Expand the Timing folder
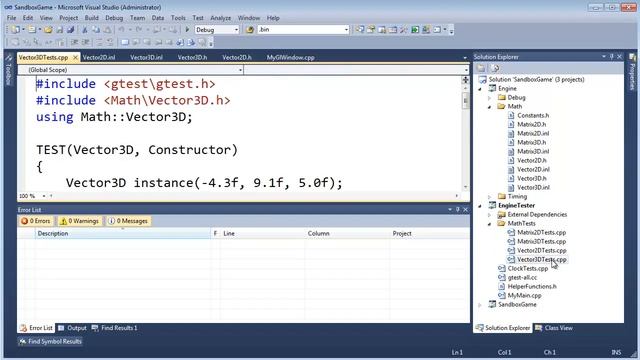Viewport: 640px width, 360px height. pos(489,196)
